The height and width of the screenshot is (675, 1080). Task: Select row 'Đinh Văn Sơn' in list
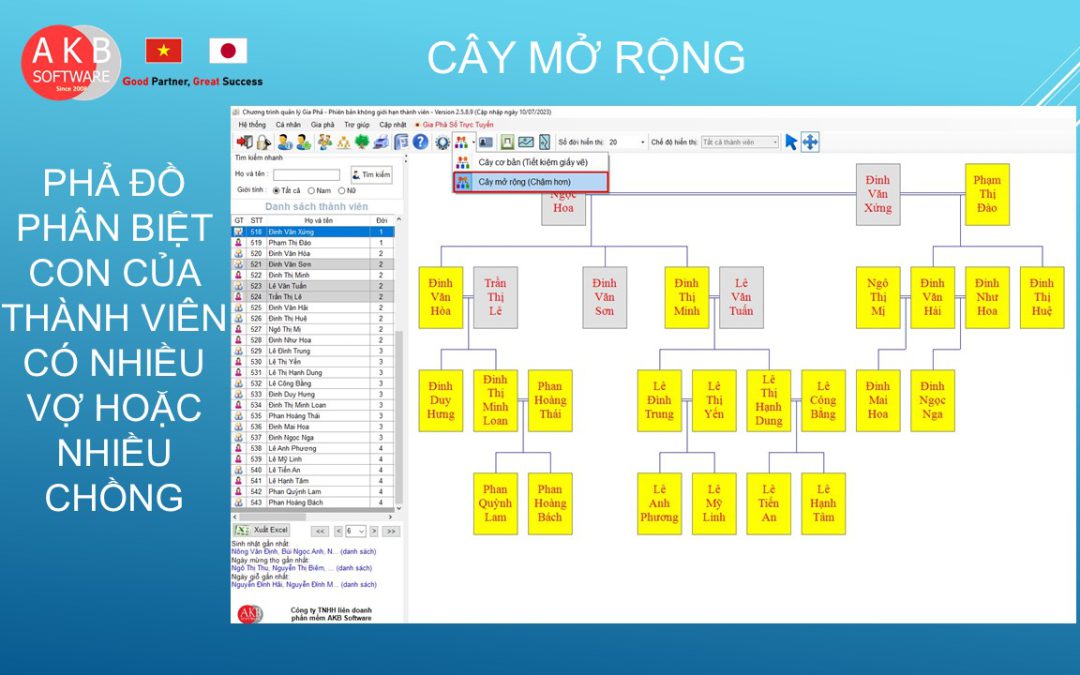(x=313, y=264)
